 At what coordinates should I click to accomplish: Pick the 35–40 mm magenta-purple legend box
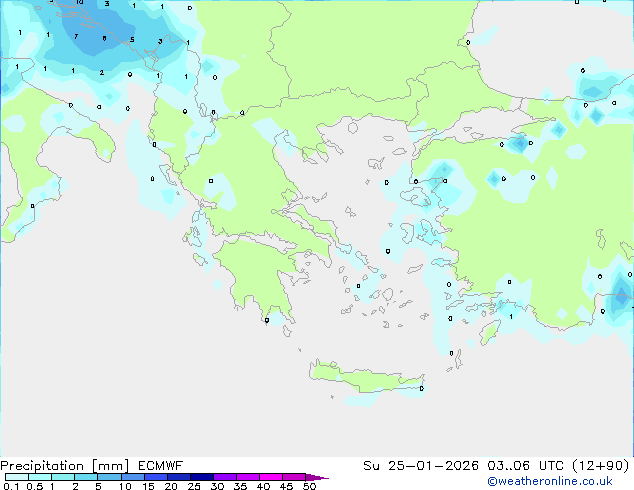pos(248,477)
